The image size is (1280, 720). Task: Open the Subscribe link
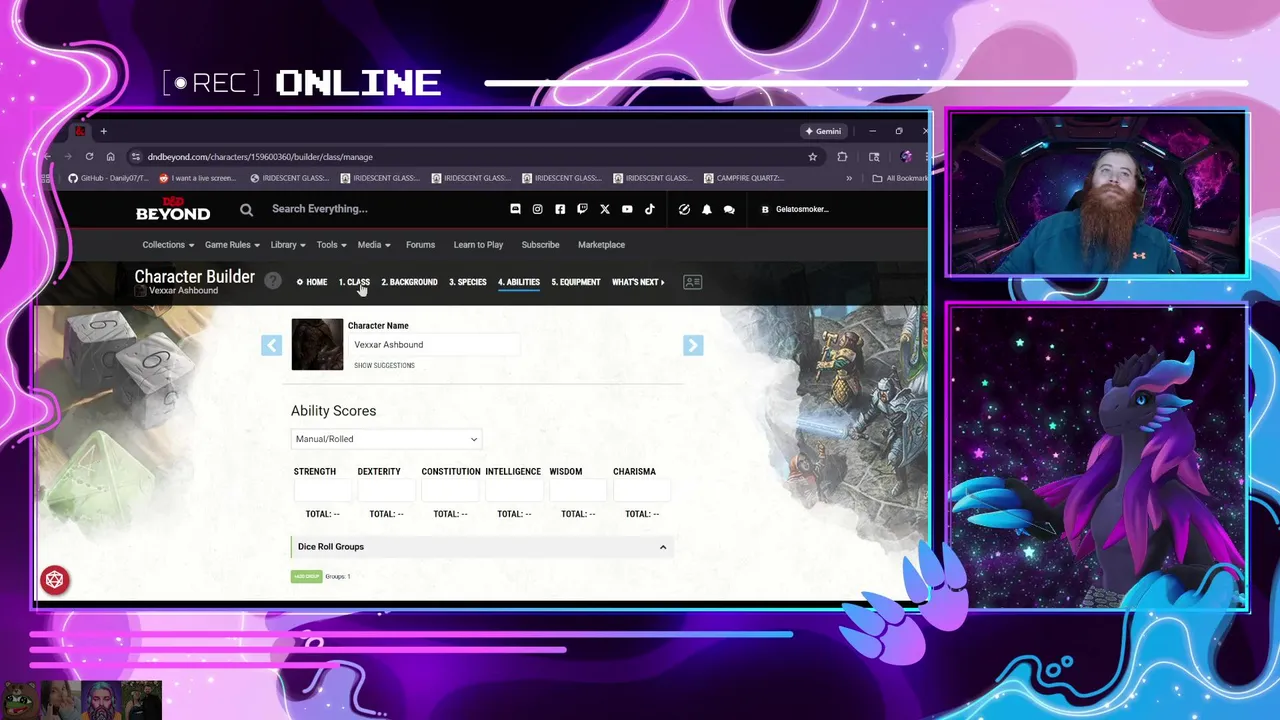540,244
